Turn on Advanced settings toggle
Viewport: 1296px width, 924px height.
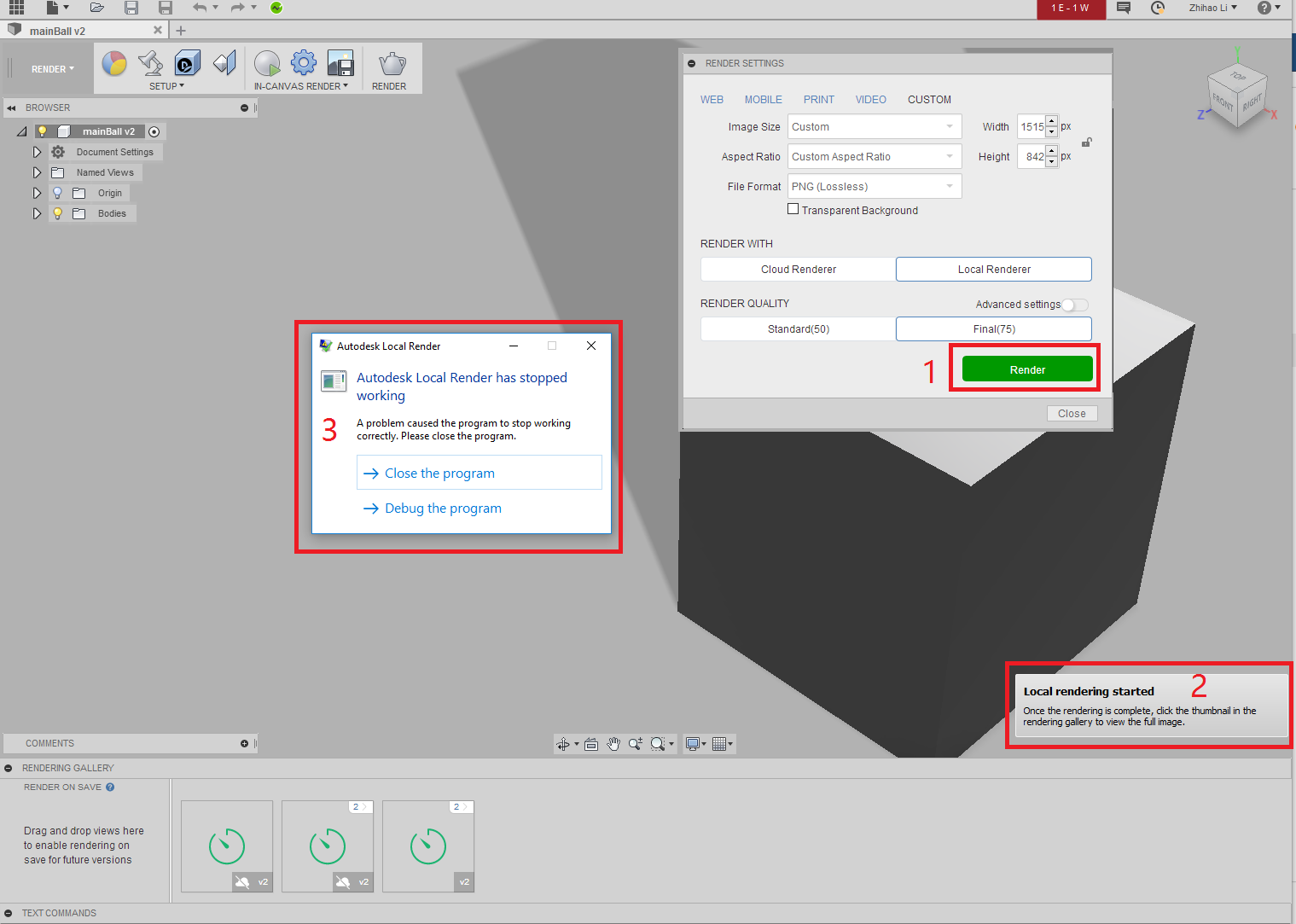[x=1075, y=304]
